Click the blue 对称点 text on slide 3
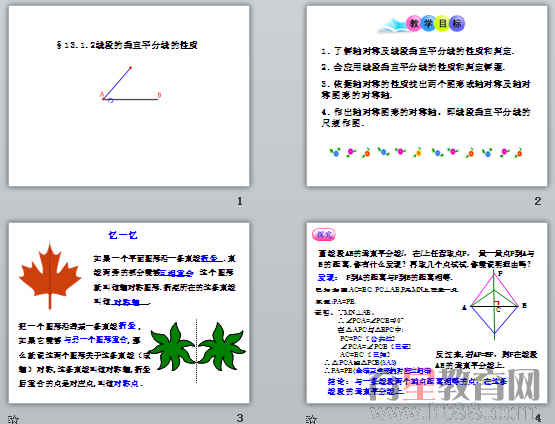The image size is (555, 424). [126, 383]
